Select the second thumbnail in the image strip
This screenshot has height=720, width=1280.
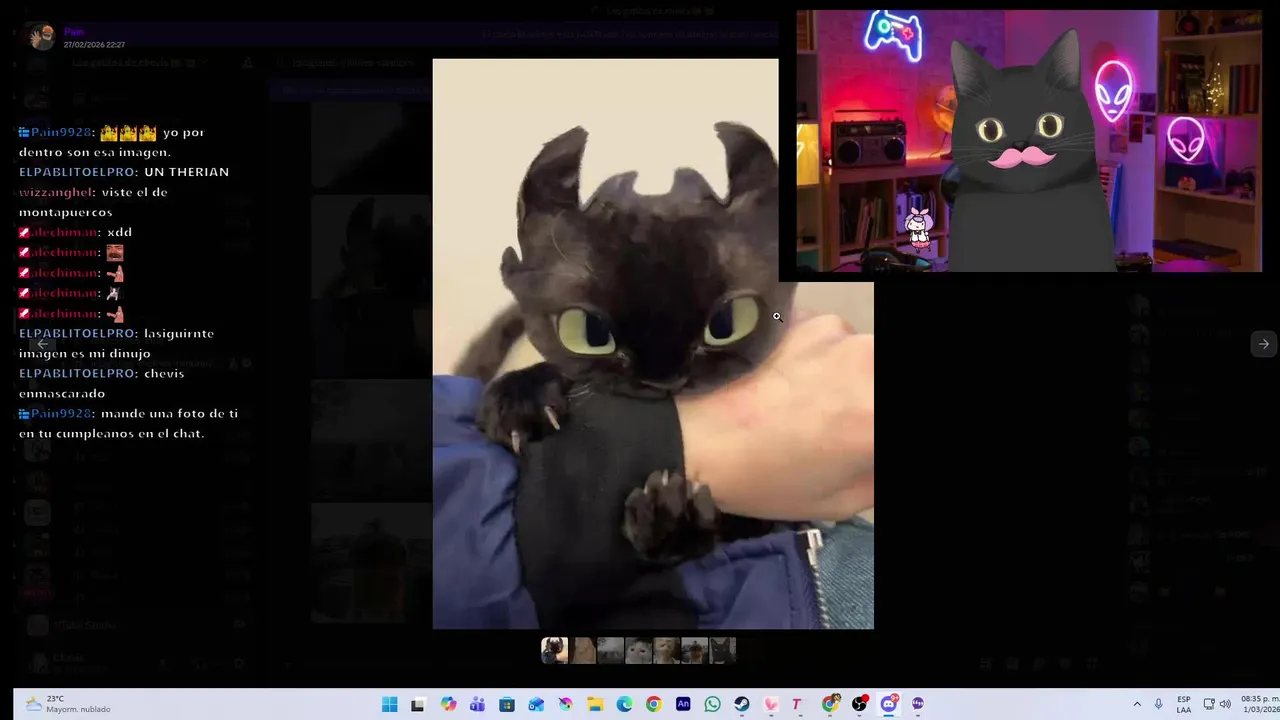click(x=583, y=651)
